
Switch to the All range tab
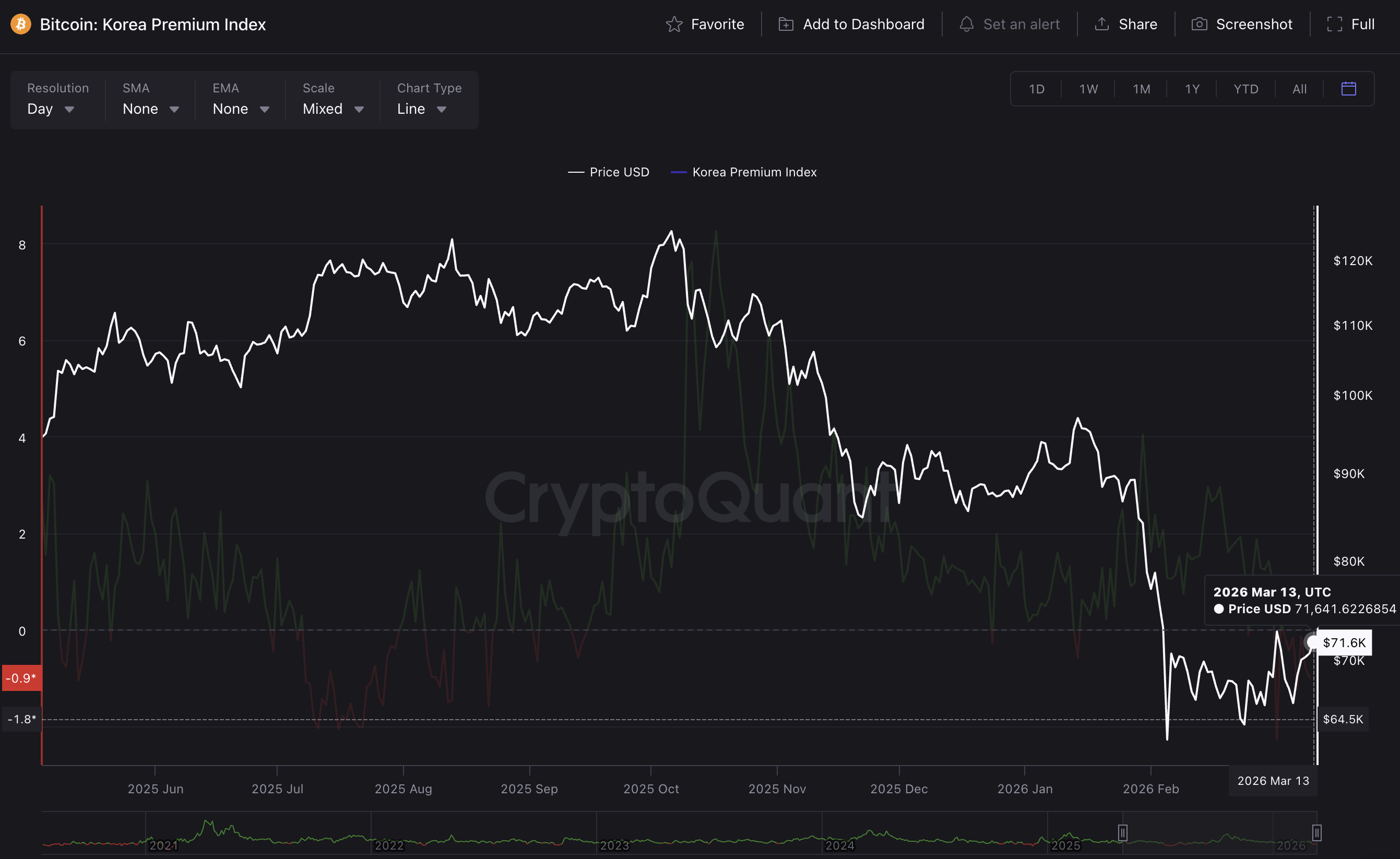coord(1299,89)
